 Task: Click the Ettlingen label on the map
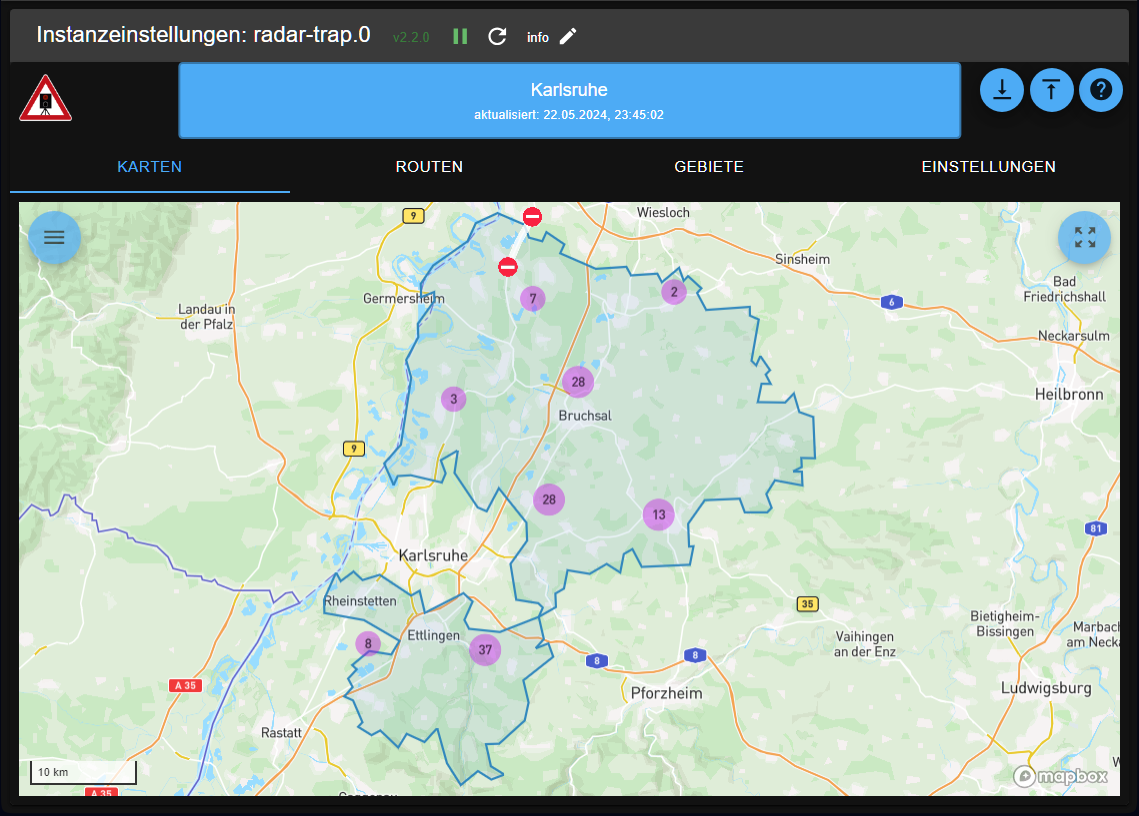[x=434, y=635]
